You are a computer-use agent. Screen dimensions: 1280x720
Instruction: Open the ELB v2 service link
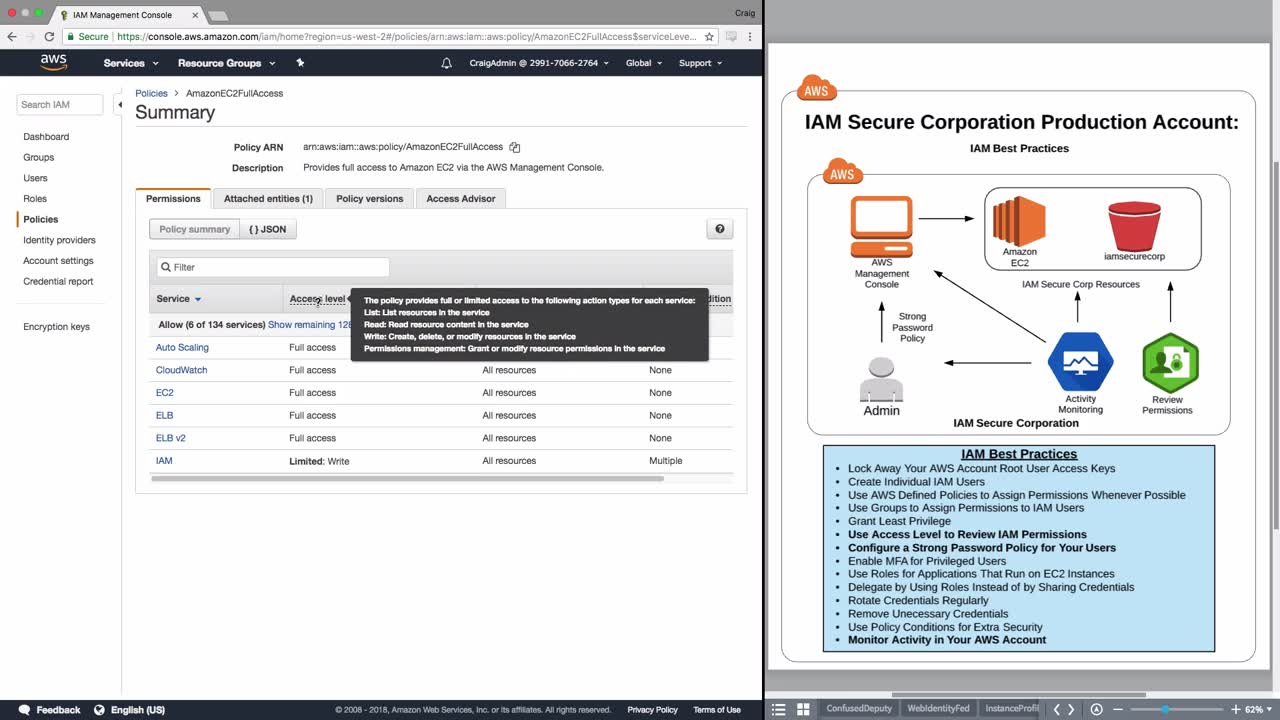171,438
